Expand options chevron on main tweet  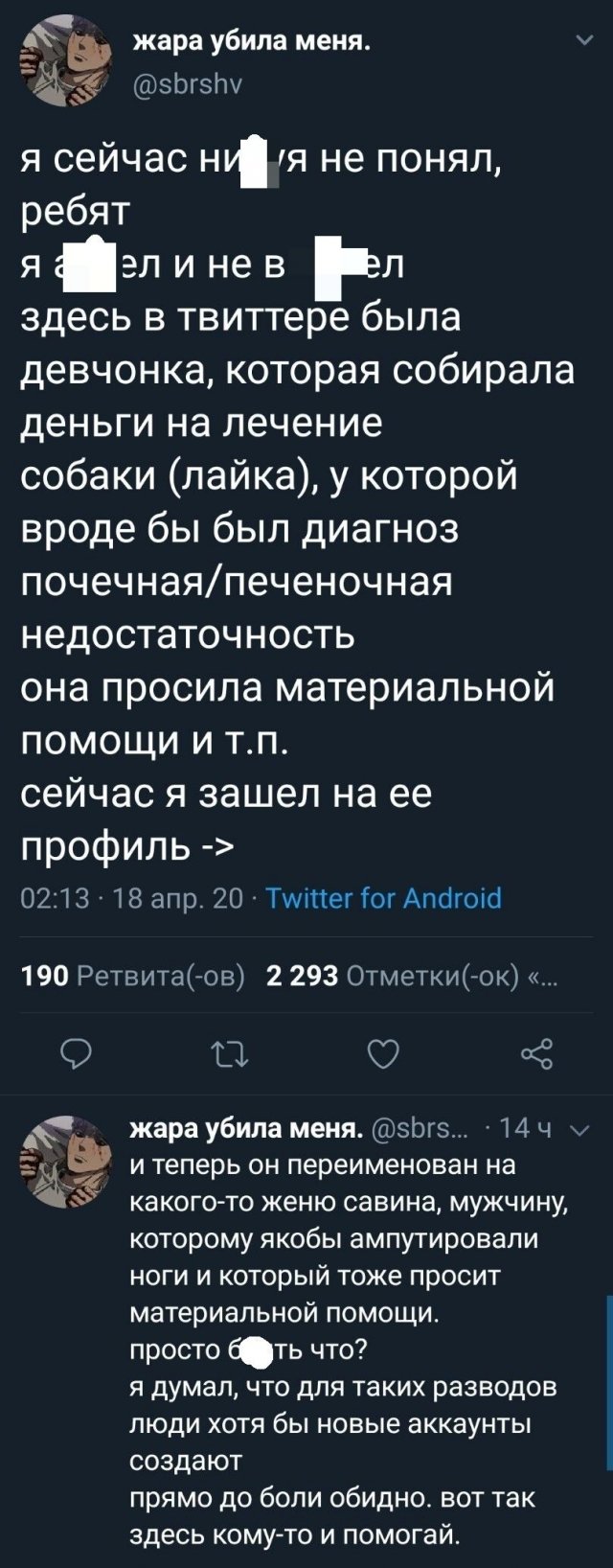(583, 41)
